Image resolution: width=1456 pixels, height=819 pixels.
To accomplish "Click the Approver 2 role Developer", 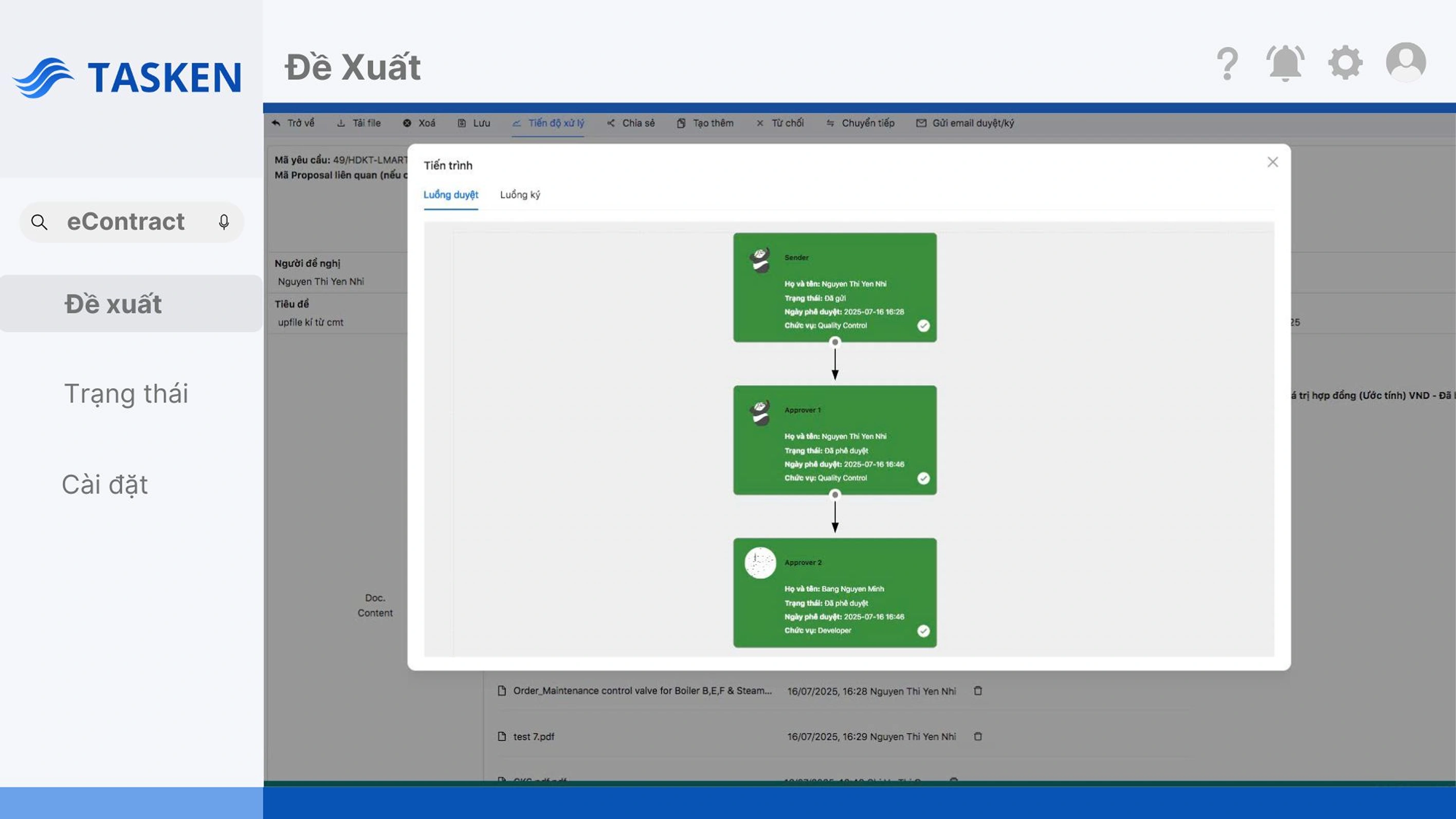I will click(x=834, y=631).
